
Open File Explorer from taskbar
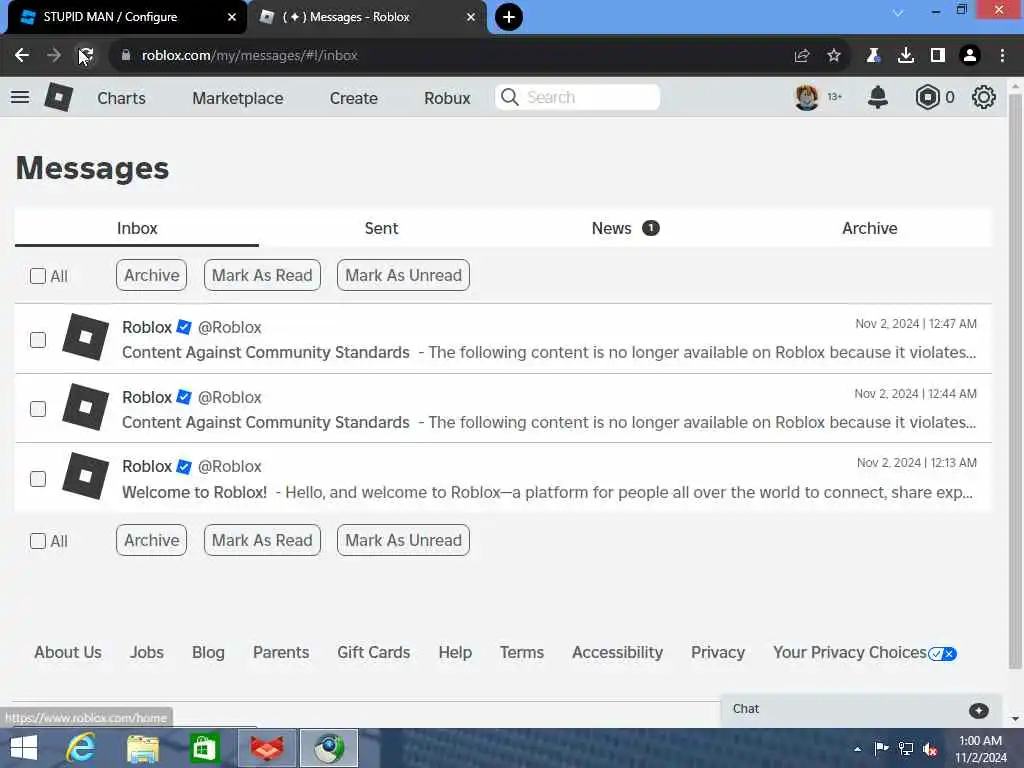(x=143, y=748)
